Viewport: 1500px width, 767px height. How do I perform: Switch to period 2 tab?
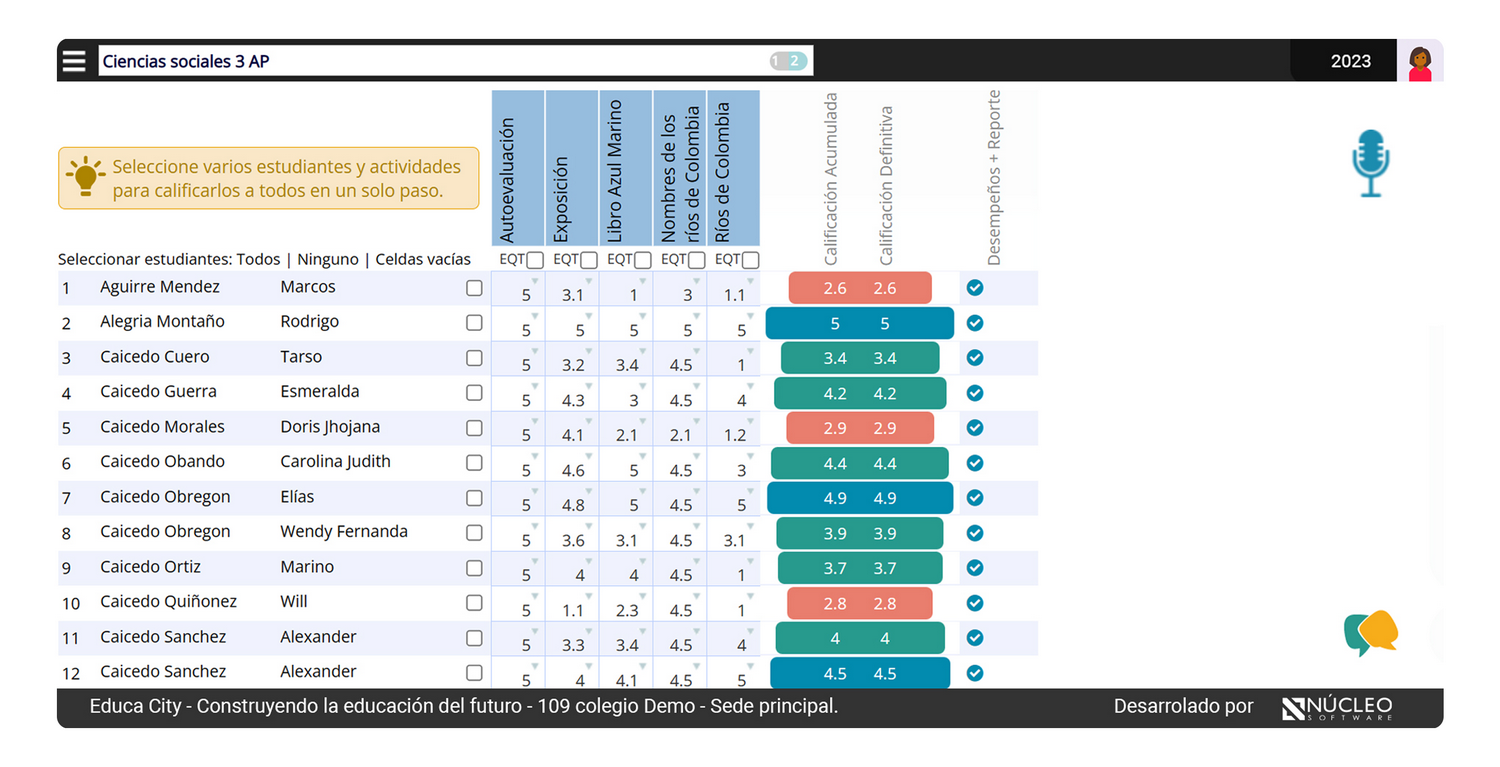(x=795, y=61)
